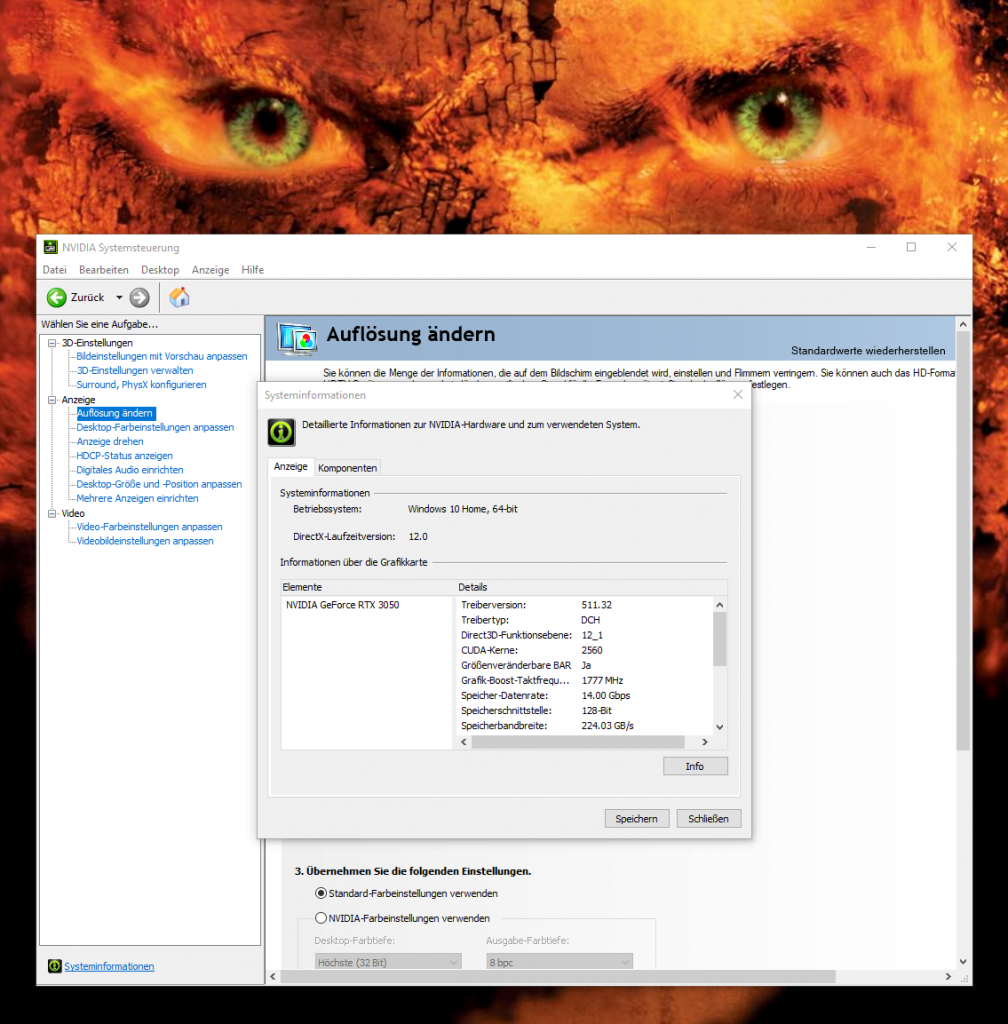1008x1024 pixels.
Task: Open the Desktop menu
Action: [x=160, y=270]
